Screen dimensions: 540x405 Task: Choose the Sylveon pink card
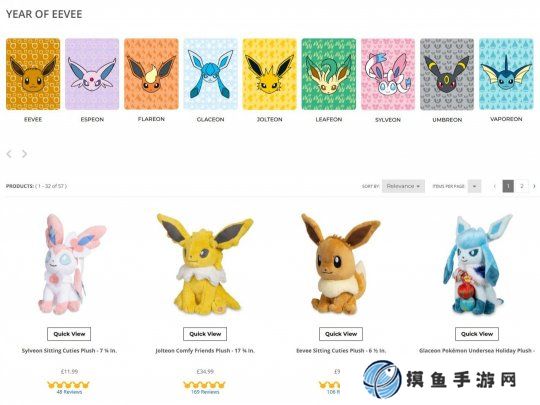click(x=388, y=74)
